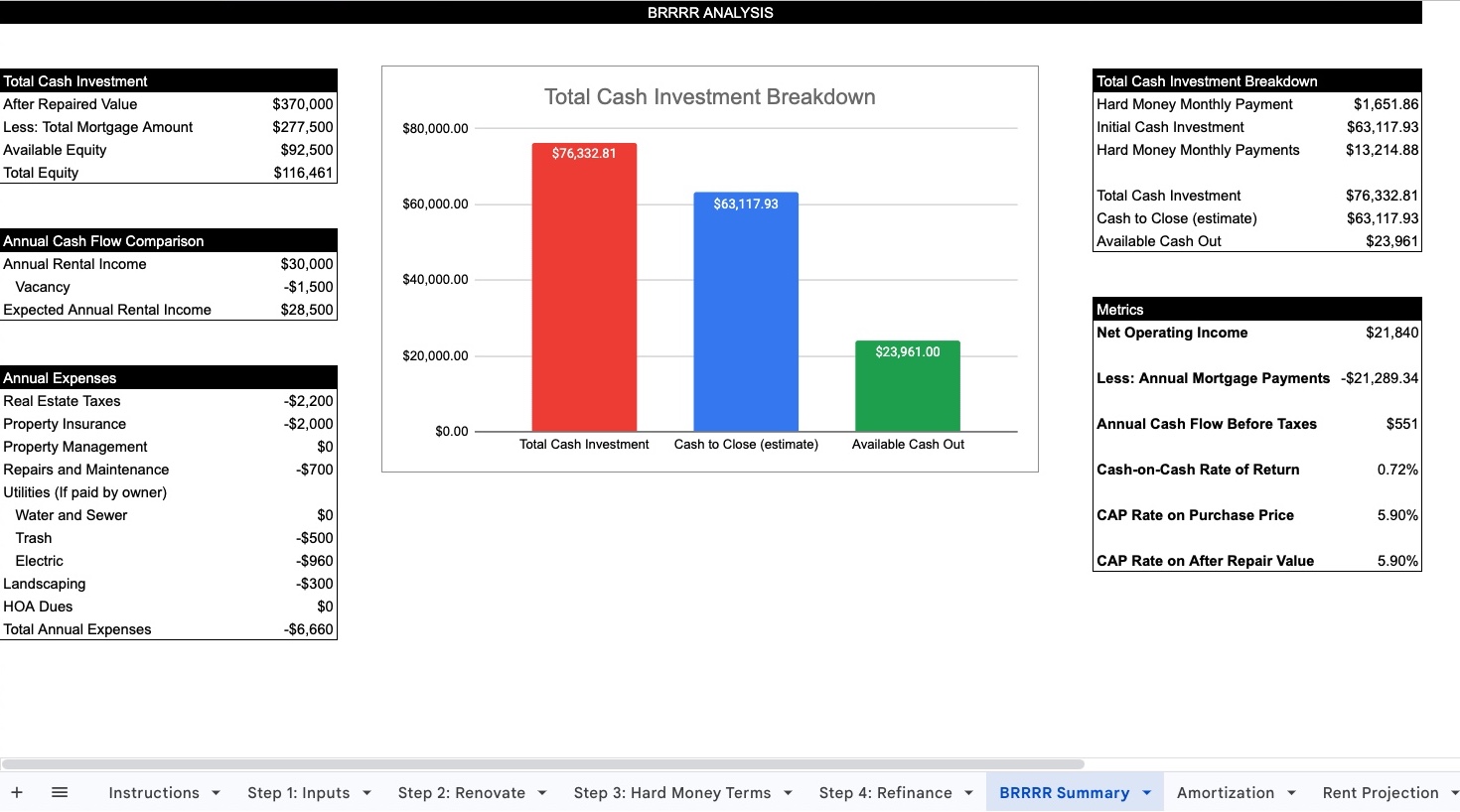Select the chart title Total Cash Investment Breakdown
This screenshot has width=1460, height=812.
(x=709, y=97)
